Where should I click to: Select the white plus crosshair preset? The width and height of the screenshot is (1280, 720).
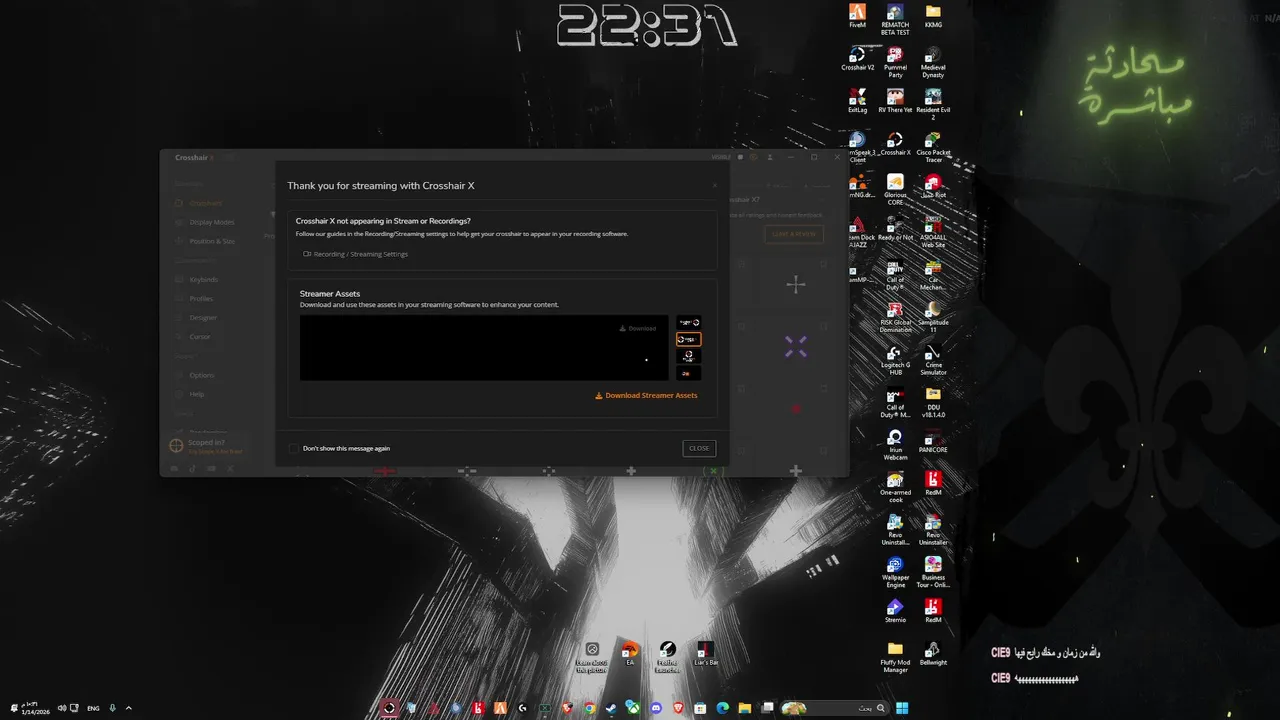795,285
